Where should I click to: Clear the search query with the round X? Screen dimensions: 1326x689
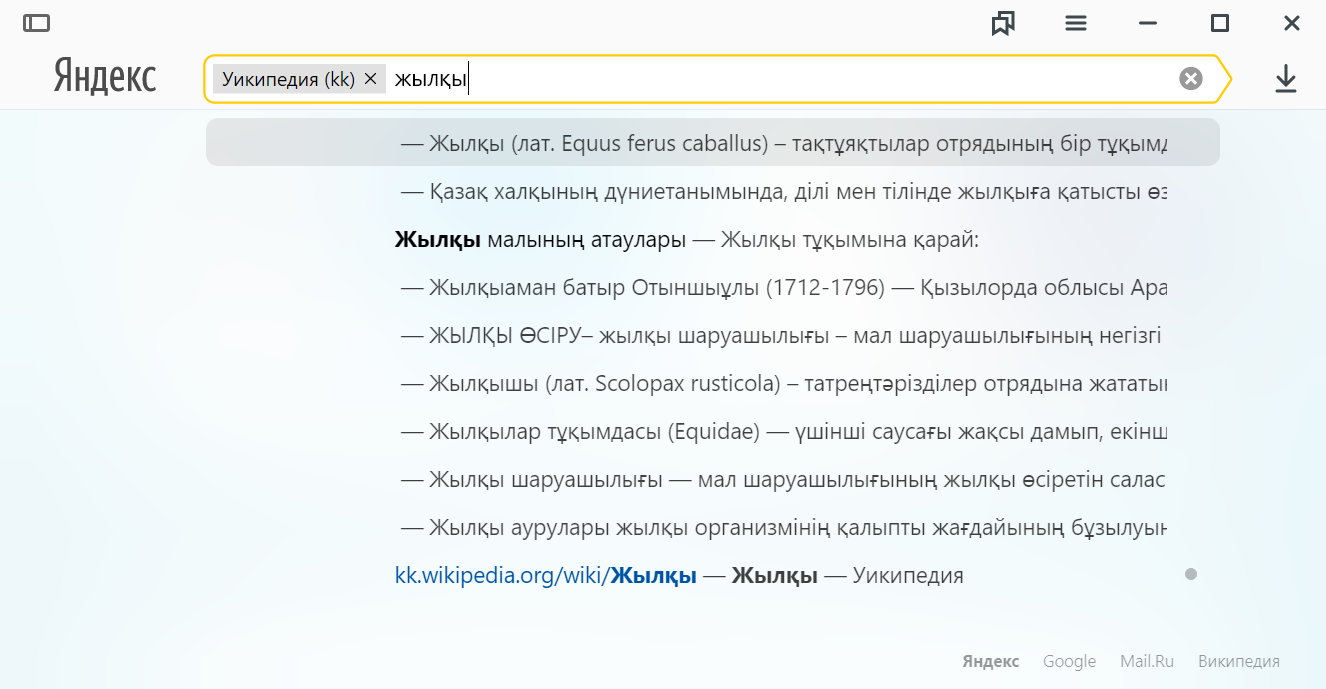coord(1191,79)
